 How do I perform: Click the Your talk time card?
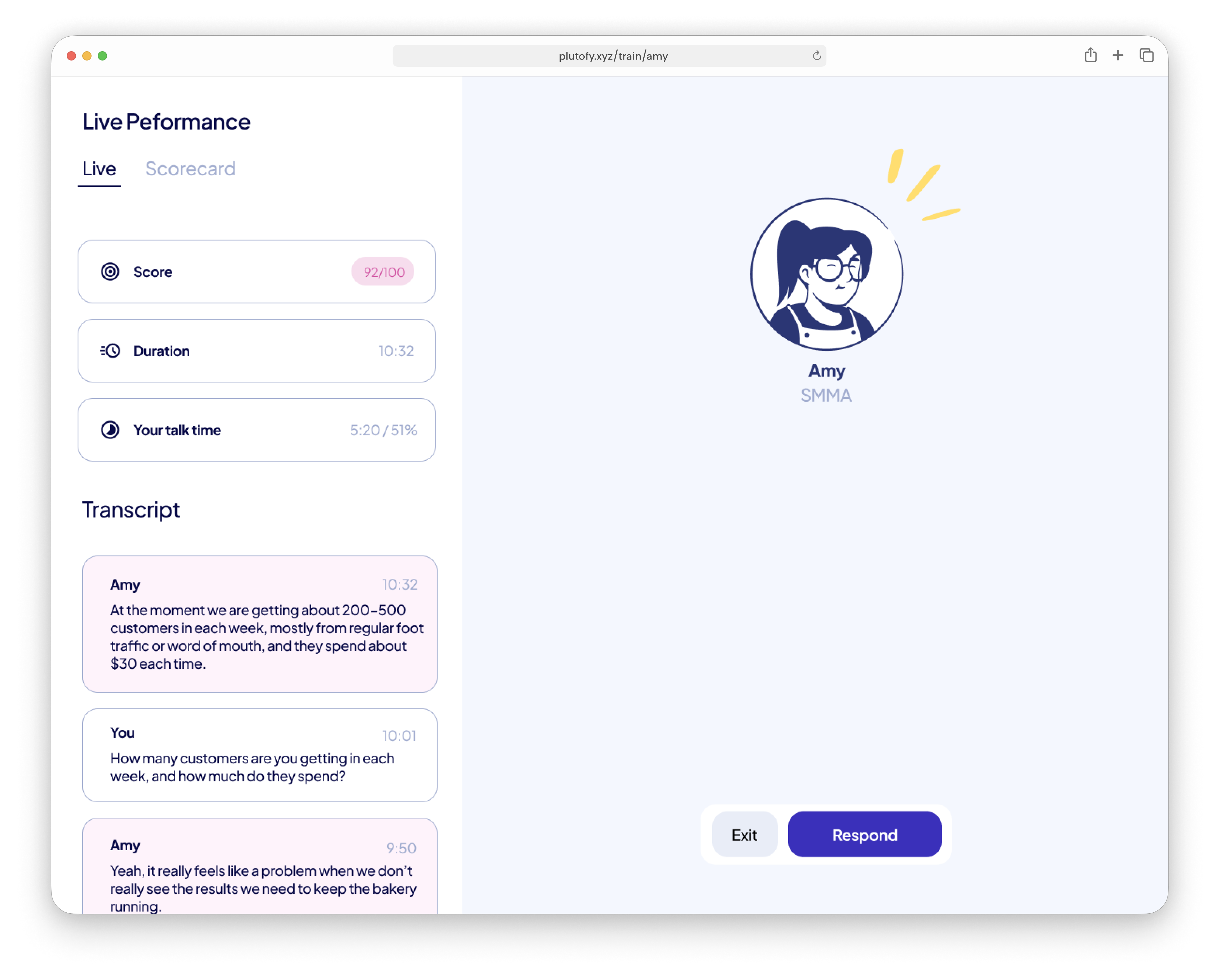click(257, 430)
